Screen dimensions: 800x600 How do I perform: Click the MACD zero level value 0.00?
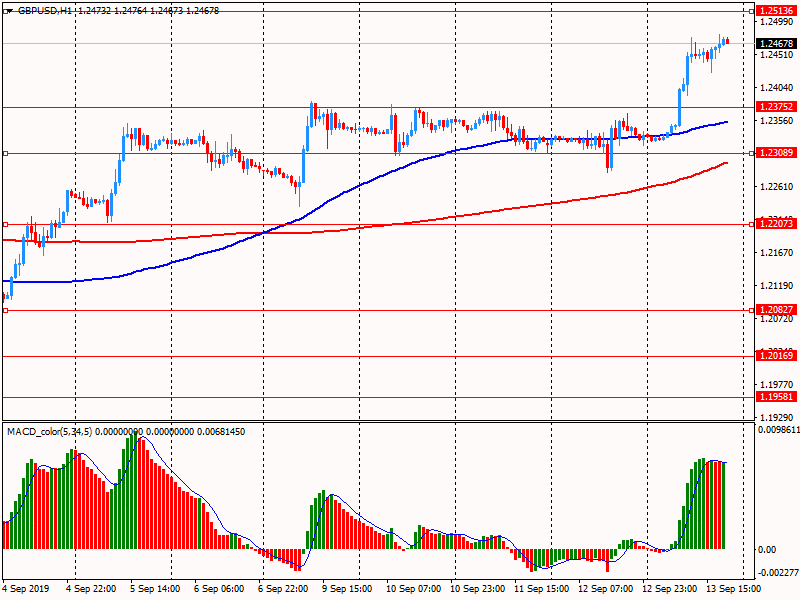(767, 549)
